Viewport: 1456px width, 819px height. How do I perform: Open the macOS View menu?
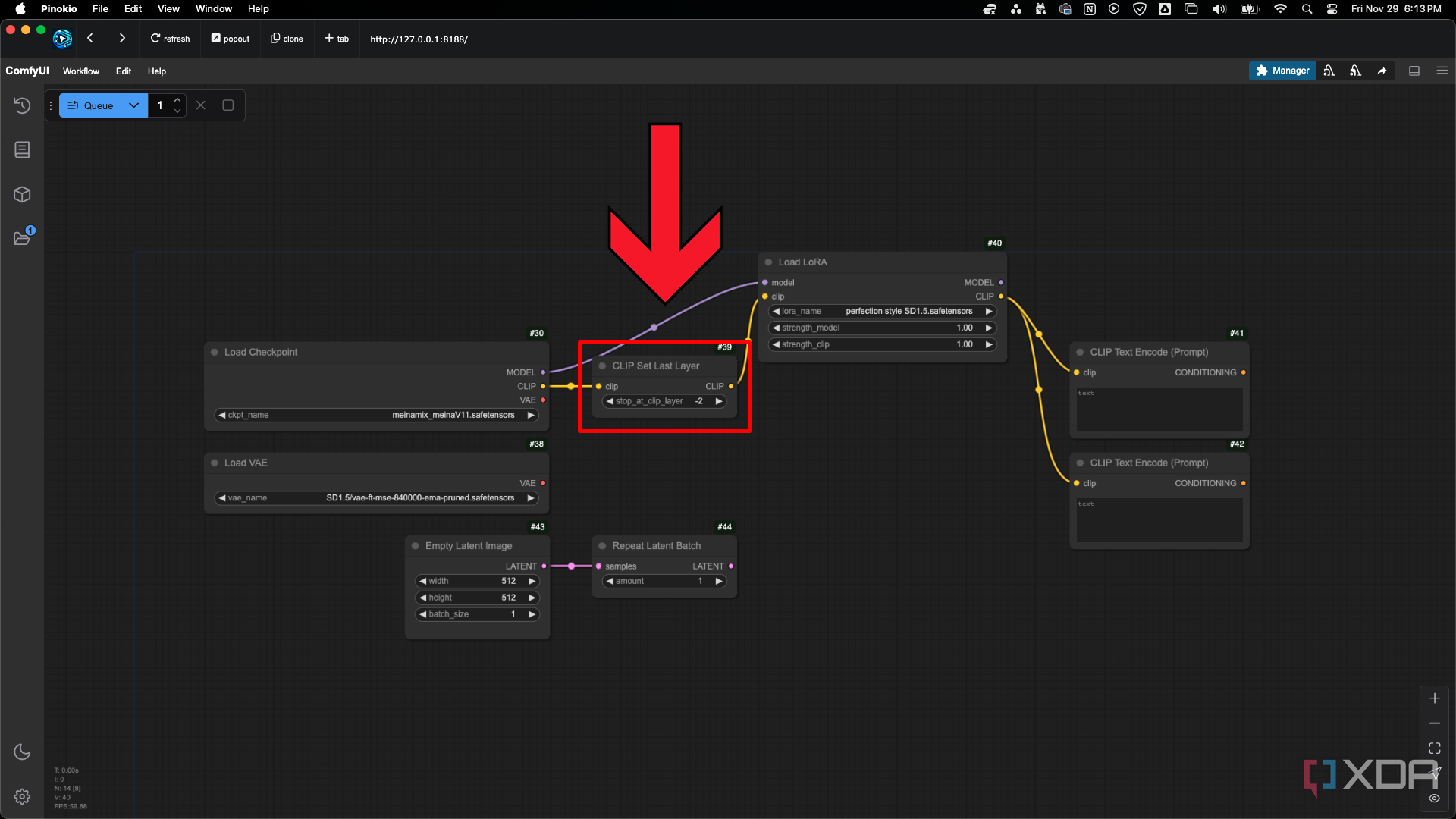point(168,9)
